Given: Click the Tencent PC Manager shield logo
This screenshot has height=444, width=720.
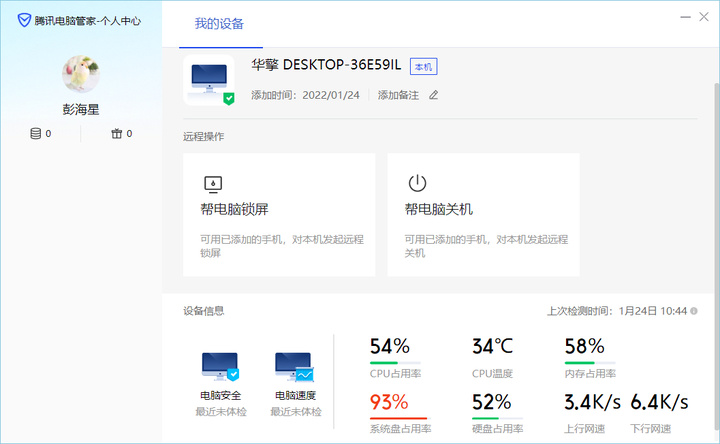Looking at the screenshot, I should [24, 20].
